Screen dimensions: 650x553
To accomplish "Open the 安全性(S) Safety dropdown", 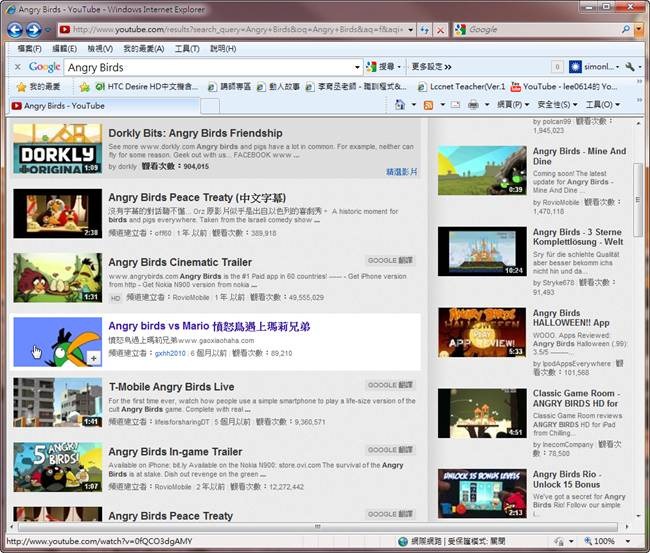I will point(557,104).
